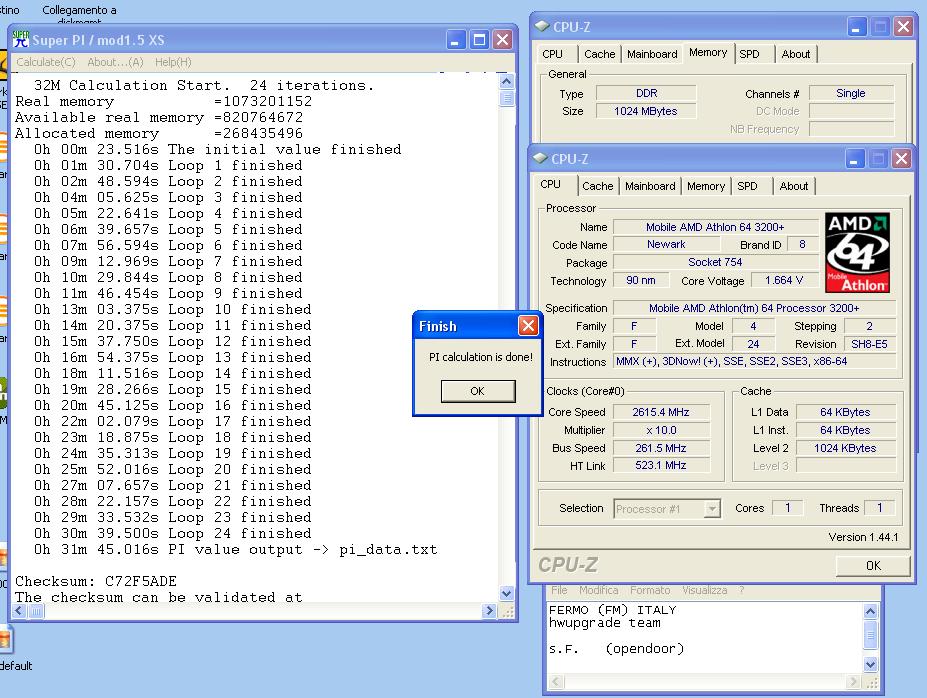Open Calculate menu in Super PI
The image size is (927, 698).
pos(46,62)
